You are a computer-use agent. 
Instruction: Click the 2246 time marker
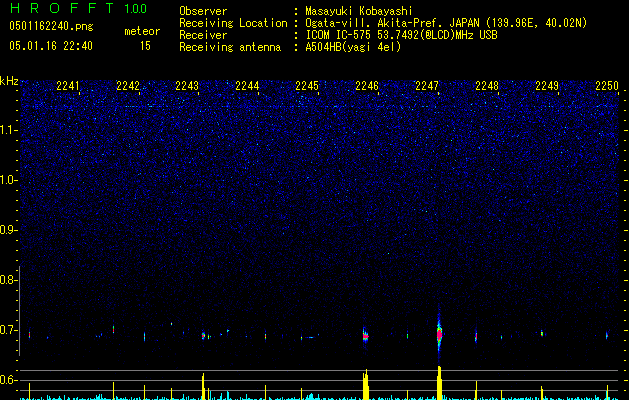tap(367, 86)
